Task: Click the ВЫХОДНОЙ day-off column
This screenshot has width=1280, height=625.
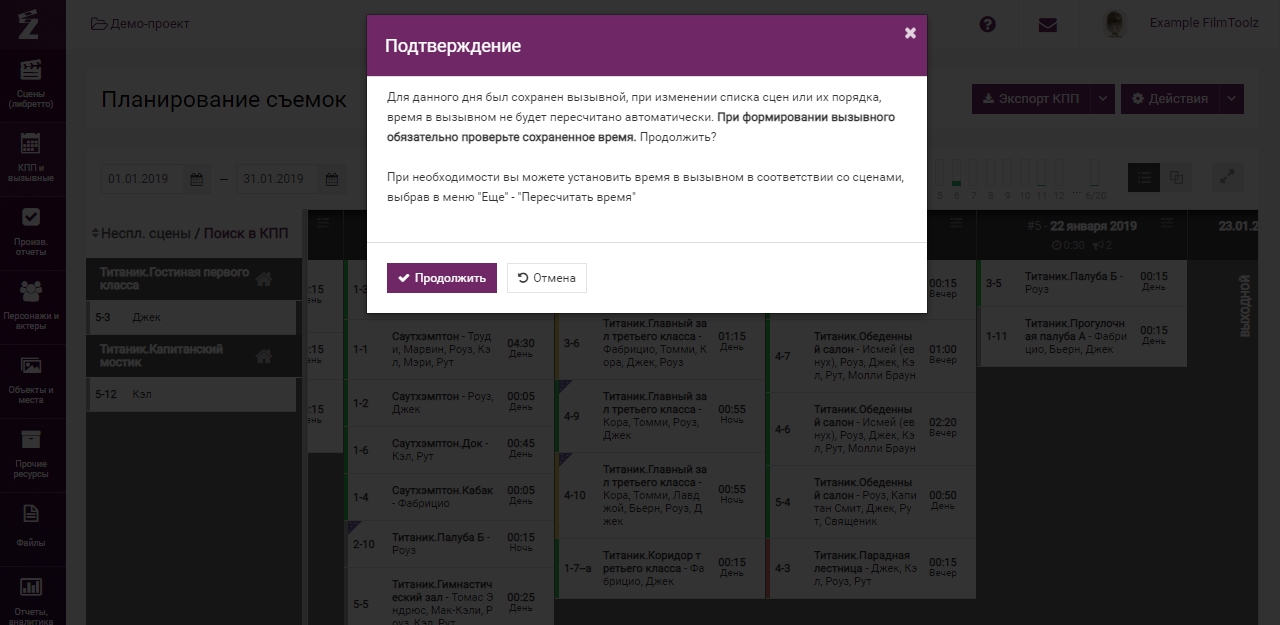Action: tap(1244, 306)
